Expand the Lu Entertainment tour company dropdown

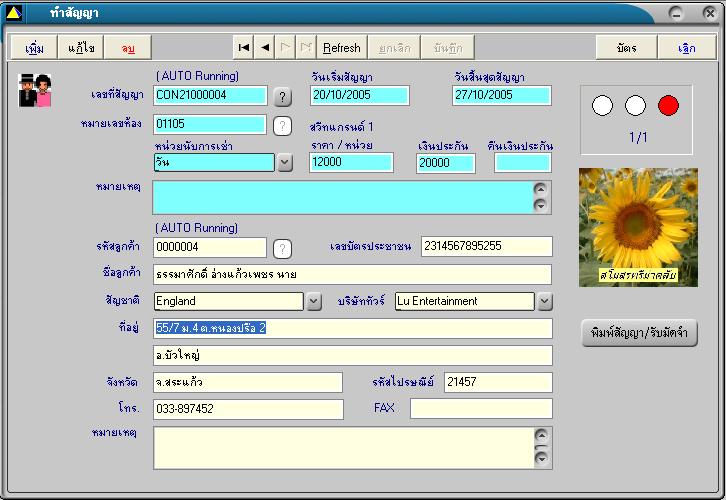pyautogui.click(x=544, y=301)
